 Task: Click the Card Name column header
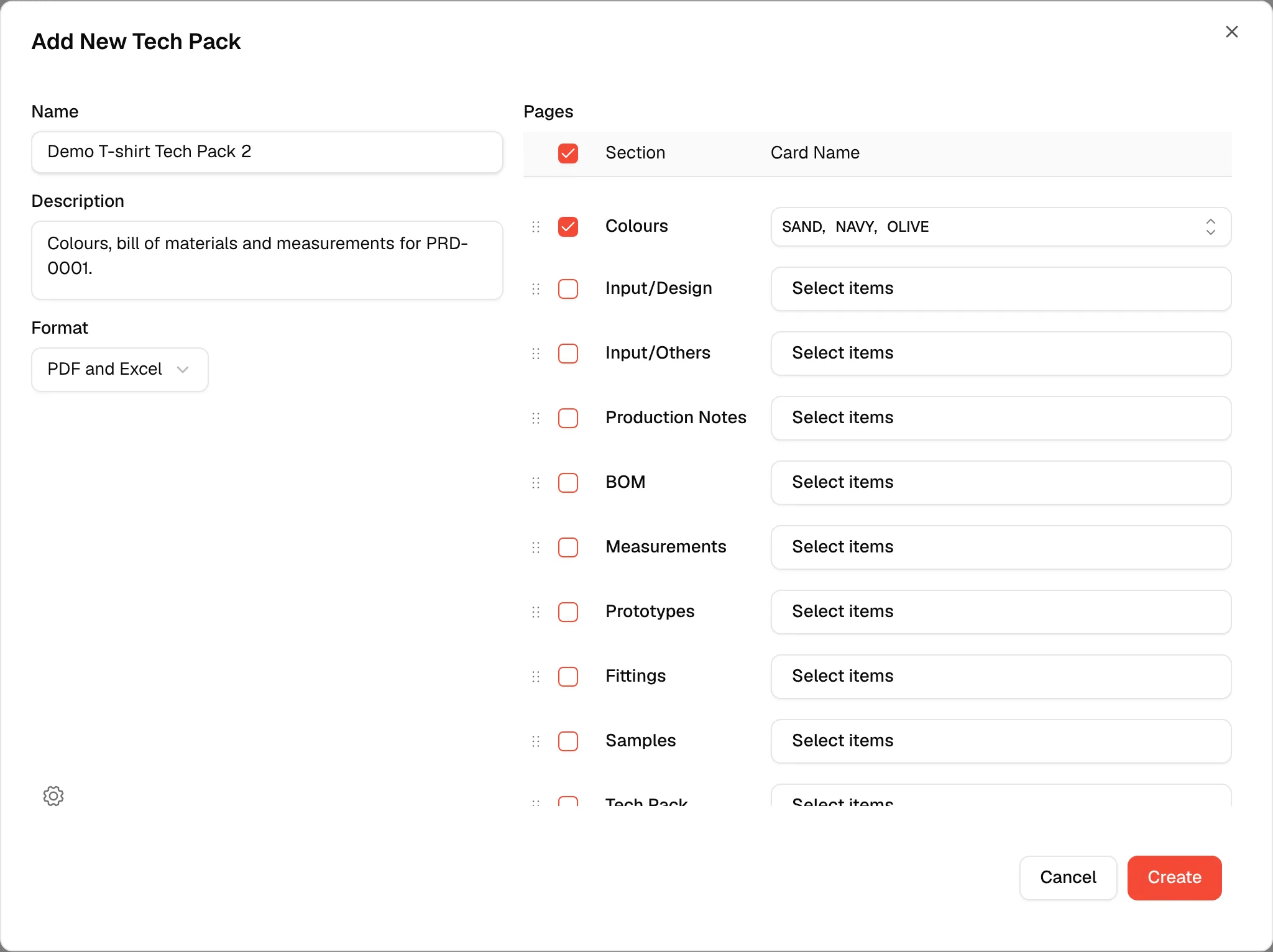pos(815,153)
